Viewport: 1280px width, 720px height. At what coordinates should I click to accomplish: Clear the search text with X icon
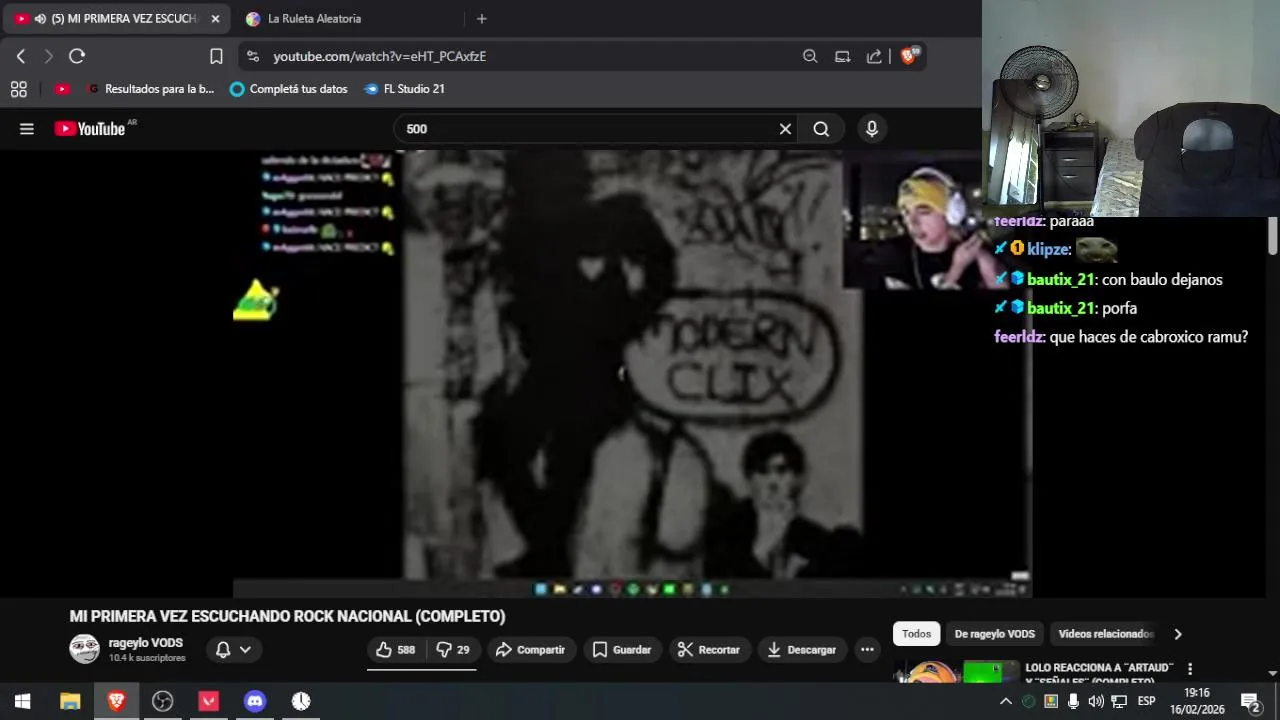coord(785,128)
